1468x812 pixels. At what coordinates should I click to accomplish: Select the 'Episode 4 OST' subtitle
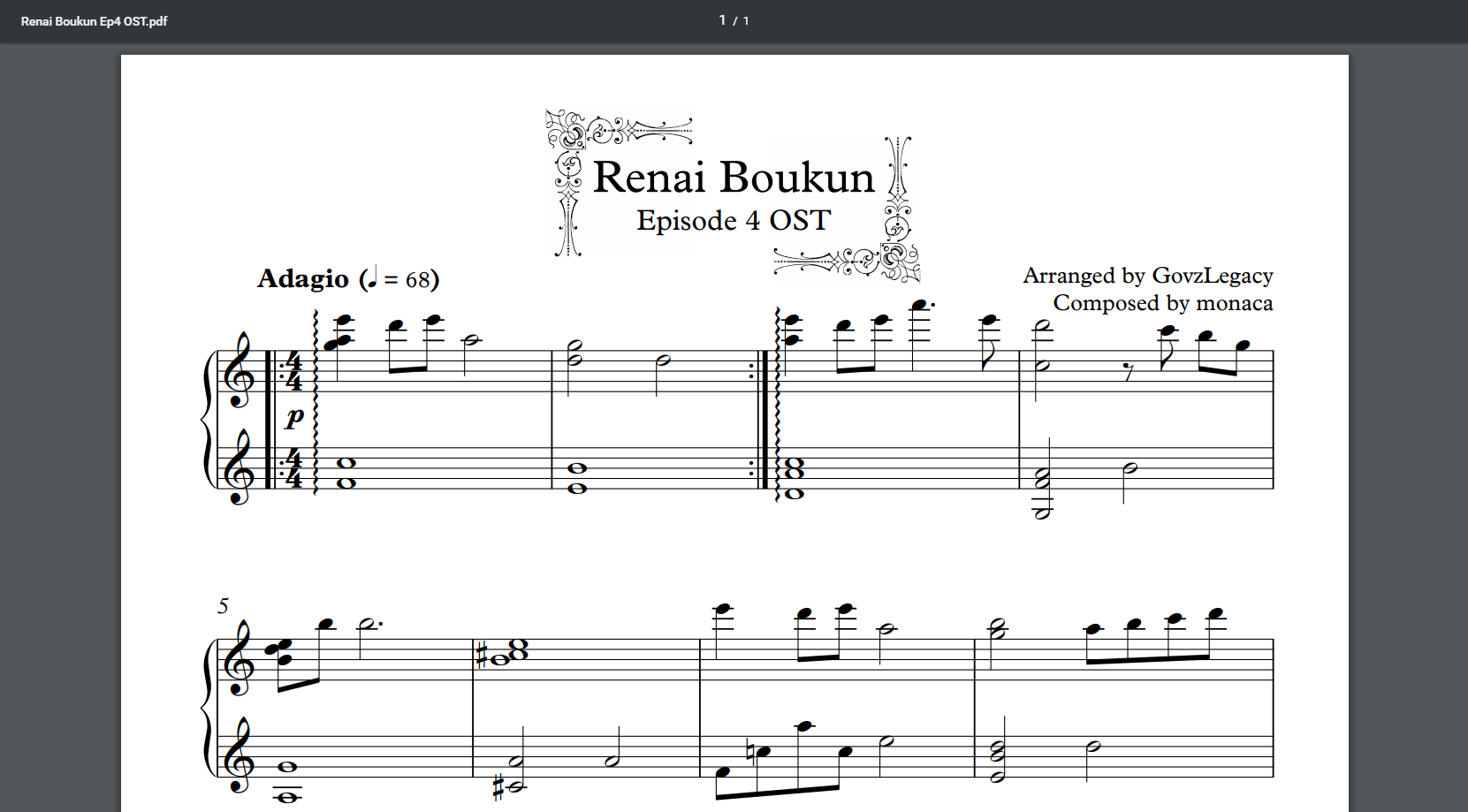(x=733, y=220)
